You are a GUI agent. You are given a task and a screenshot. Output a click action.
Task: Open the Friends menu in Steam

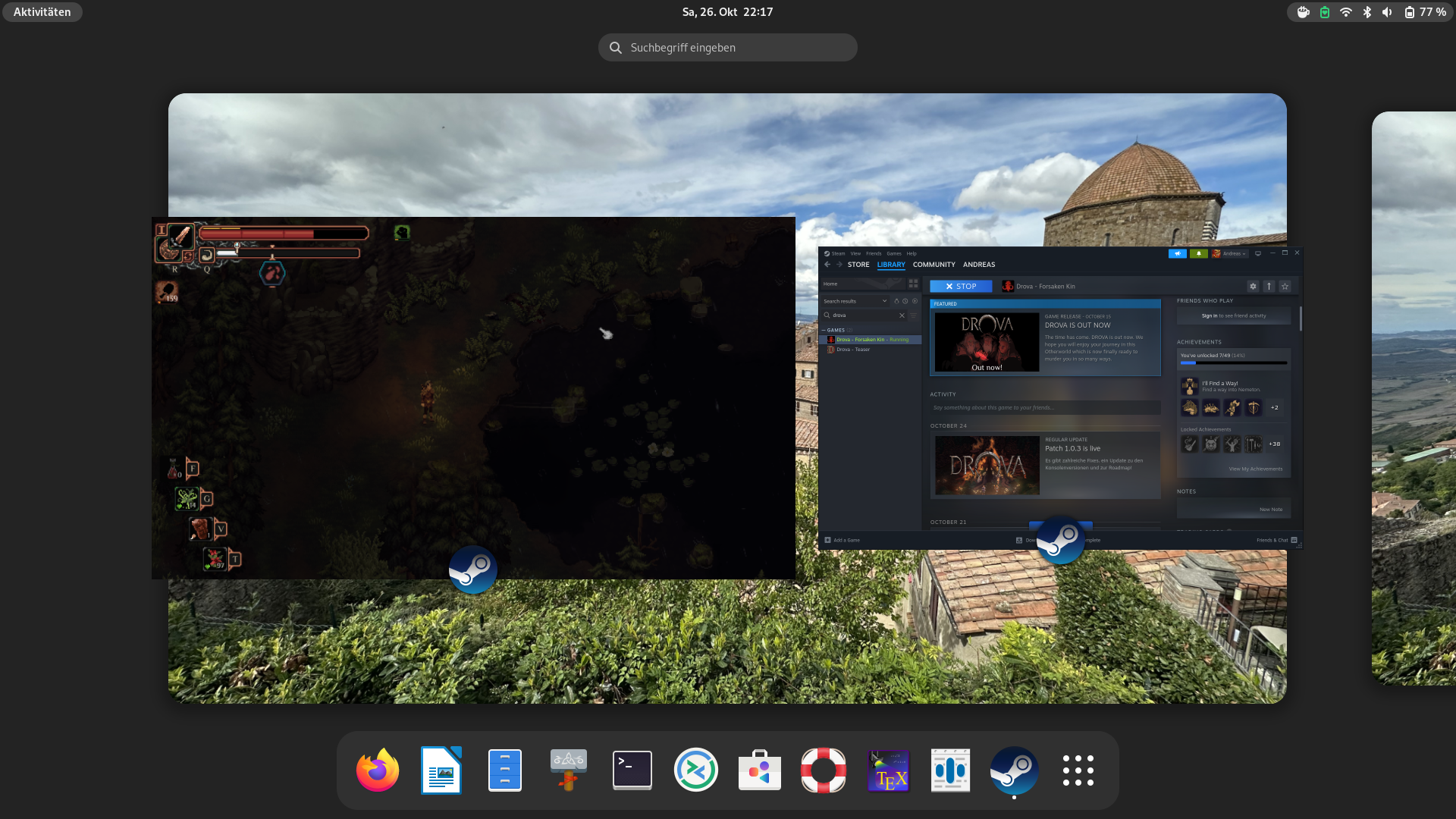(x=874, y=253)
